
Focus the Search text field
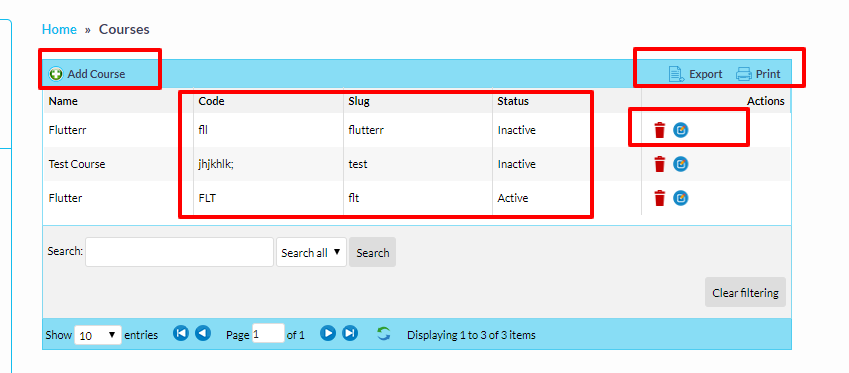(x=179, y=252)
